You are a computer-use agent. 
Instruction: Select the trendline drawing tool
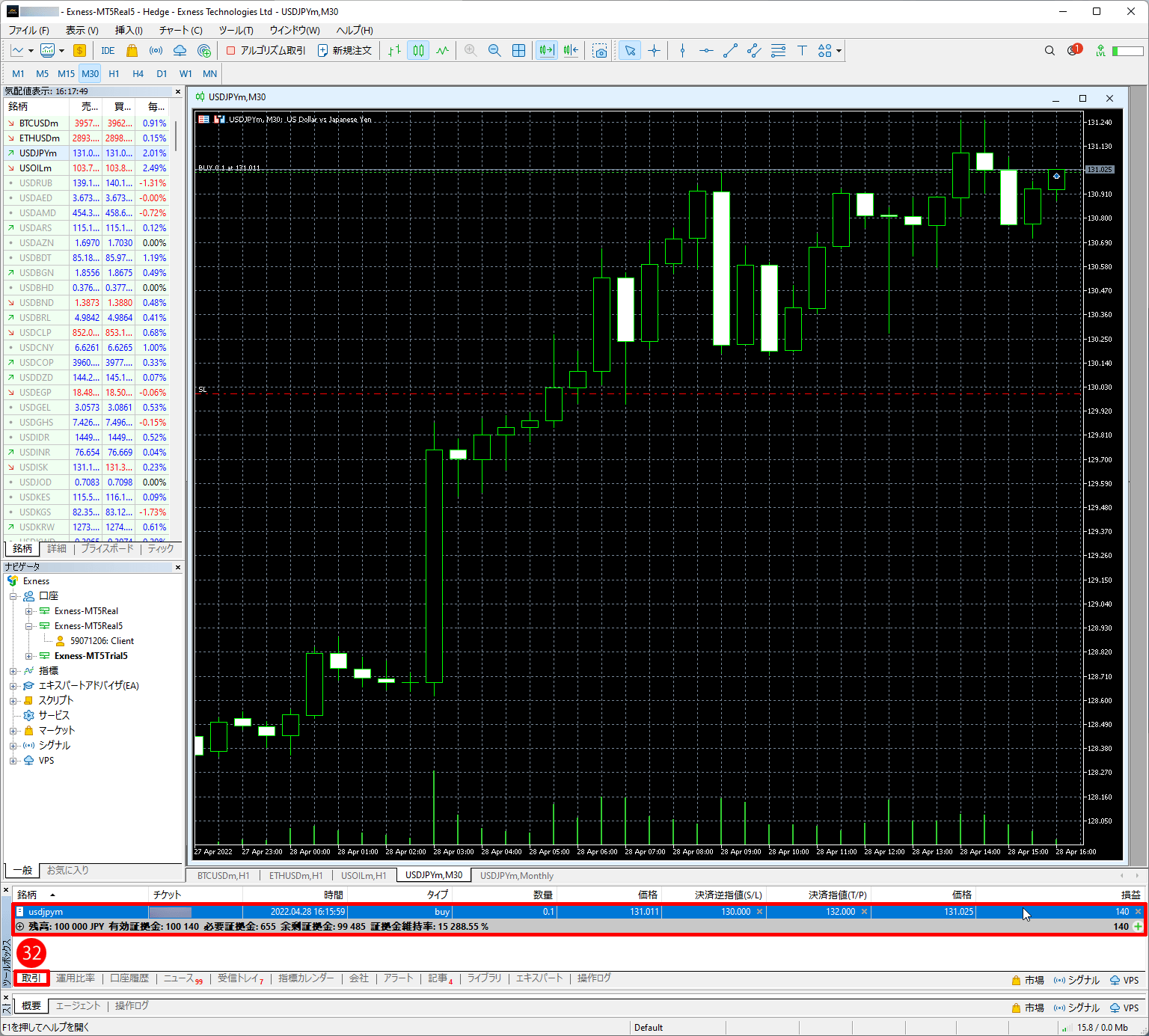730,51
